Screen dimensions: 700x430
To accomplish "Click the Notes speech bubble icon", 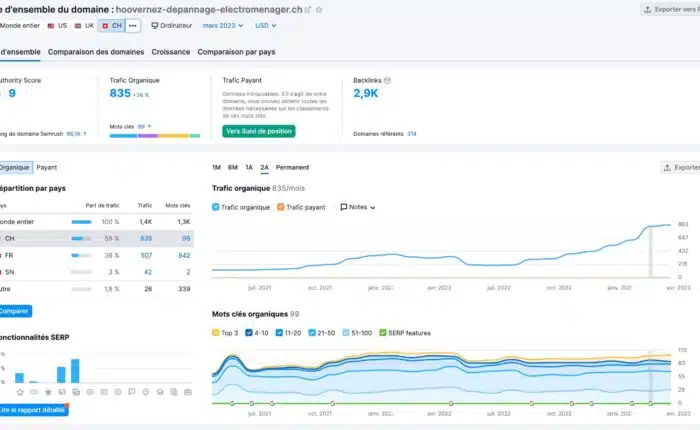I will 344,207.
